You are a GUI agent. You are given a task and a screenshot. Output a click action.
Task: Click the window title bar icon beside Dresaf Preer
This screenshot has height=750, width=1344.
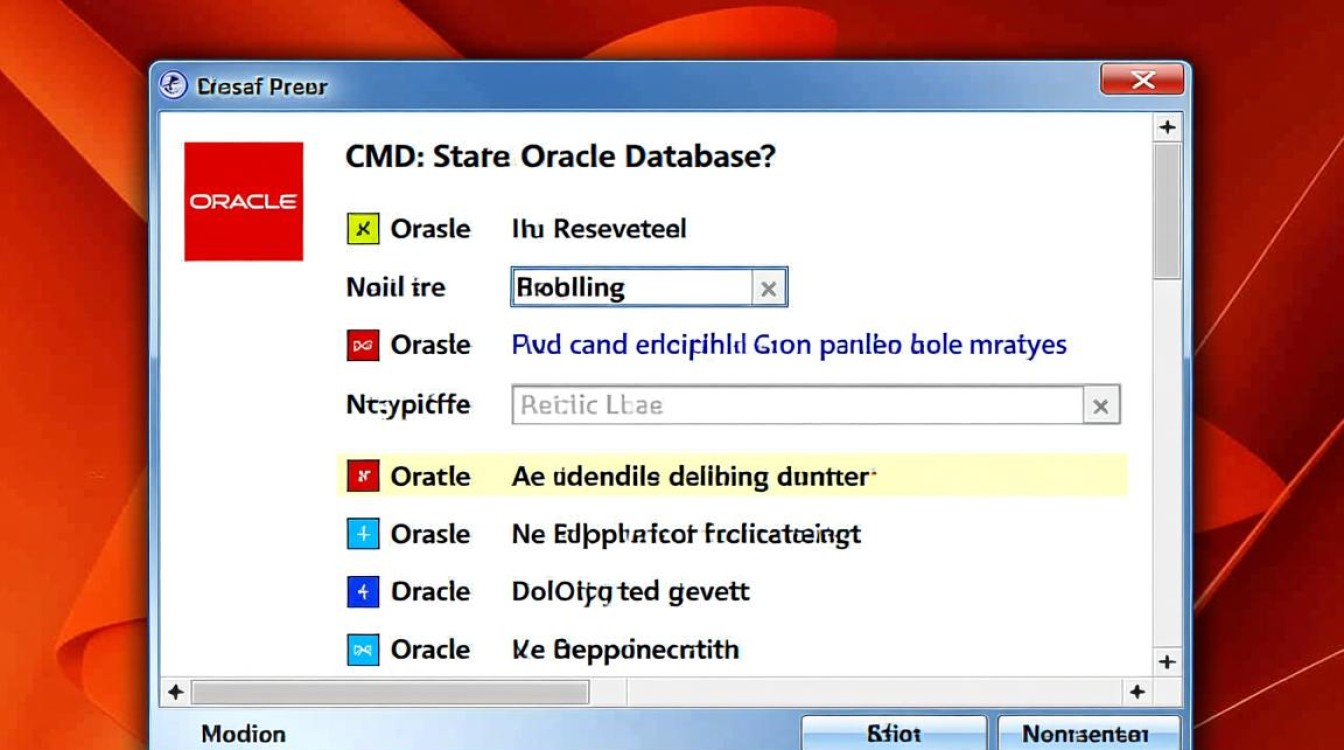[x=173, y=86]
